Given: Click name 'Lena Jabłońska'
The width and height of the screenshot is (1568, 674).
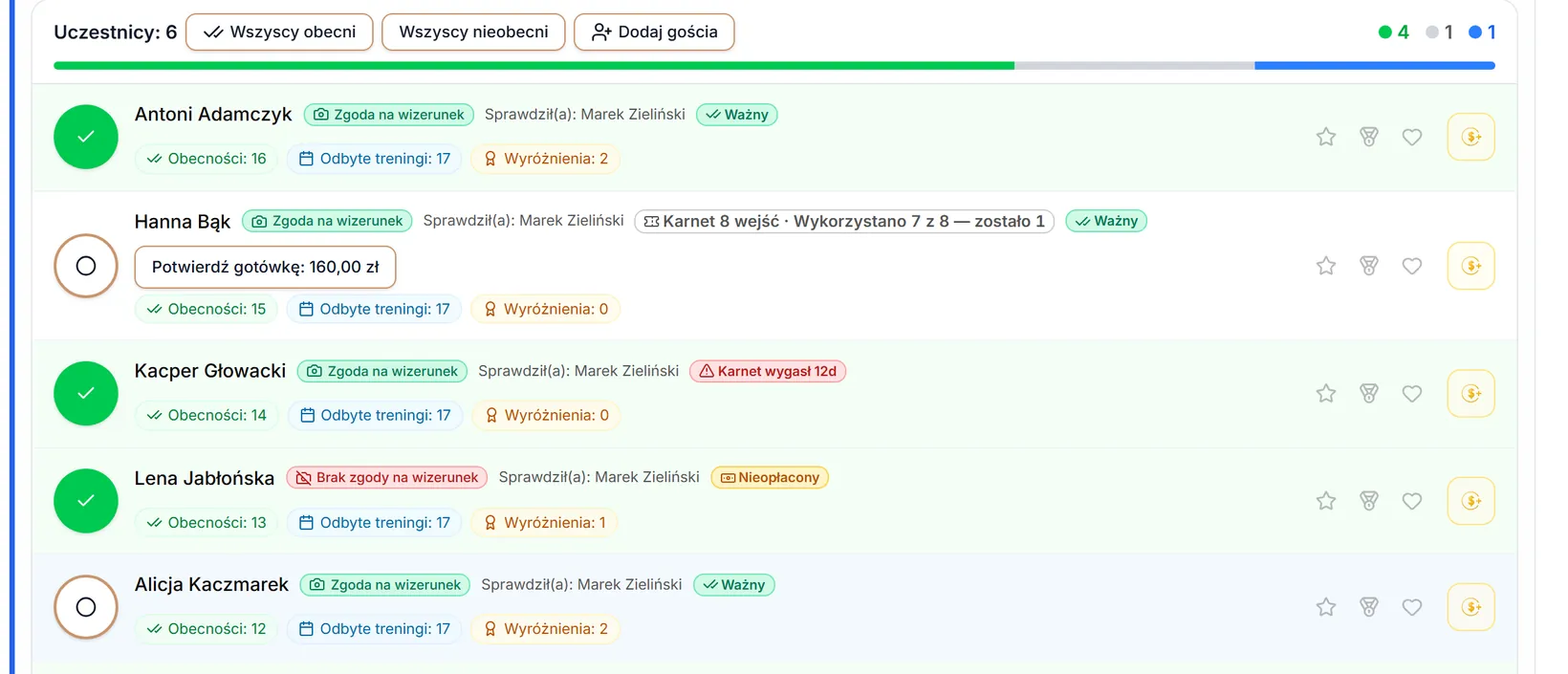Looking at the screenshot, I should pyautogui.click(x=205, y=478).
